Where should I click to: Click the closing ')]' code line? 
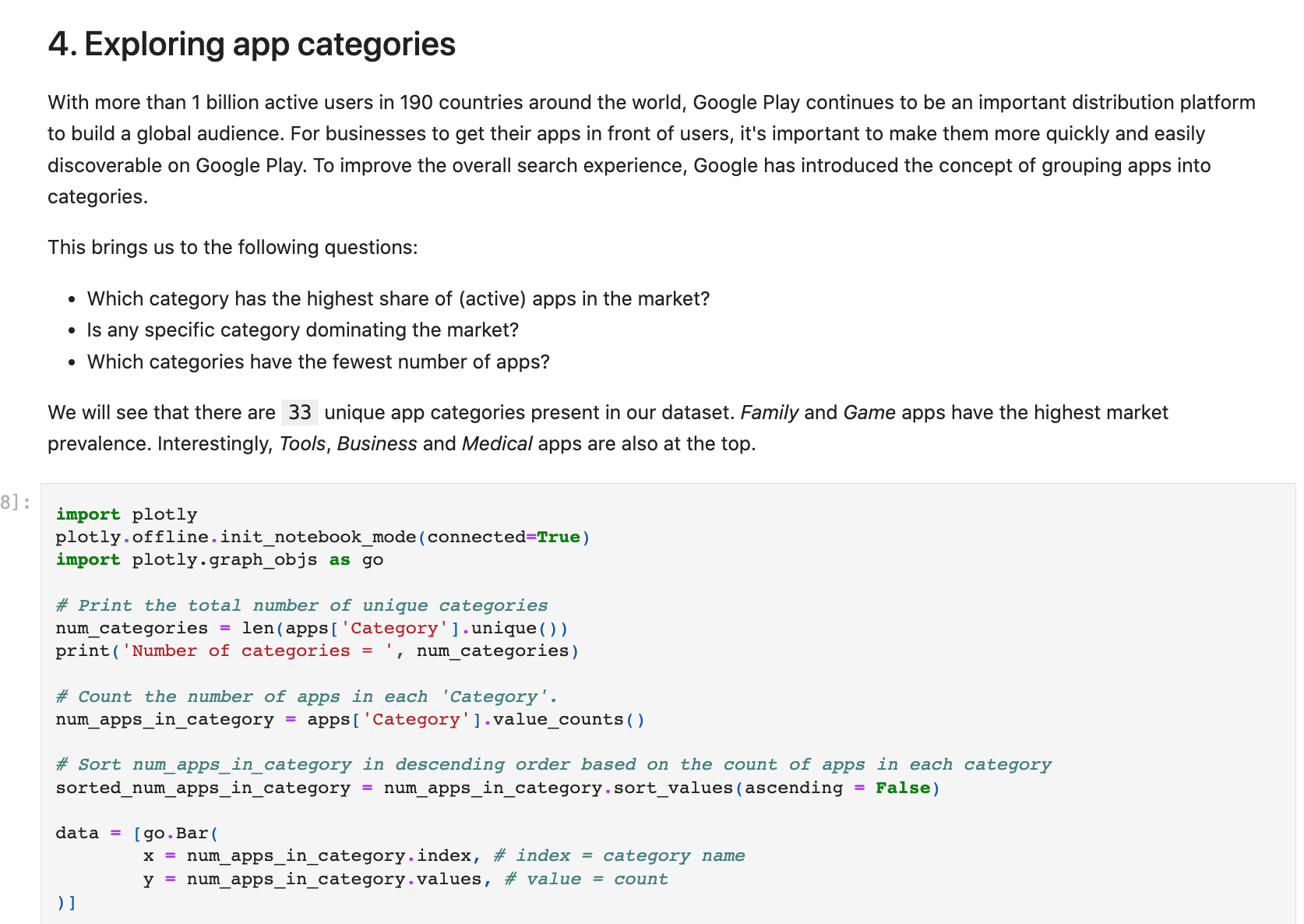pyautogui.click(x=66, y=902)
